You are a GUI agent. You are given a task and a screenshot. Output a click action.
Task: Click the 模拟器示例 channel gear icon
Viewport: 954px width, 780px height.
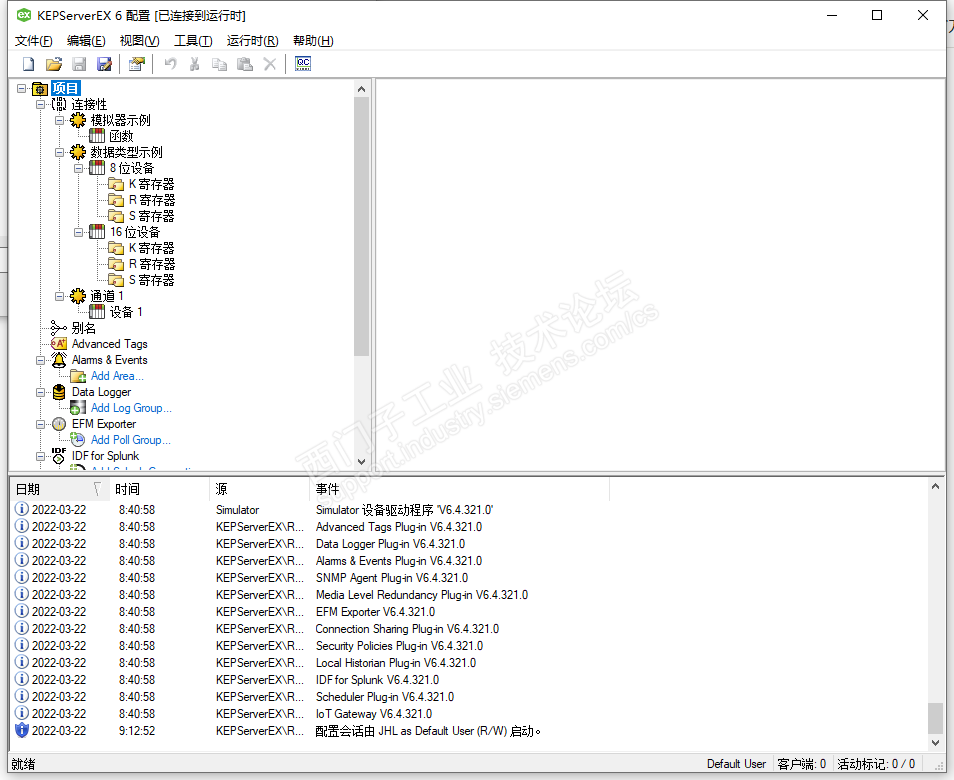tap(78, 120)
